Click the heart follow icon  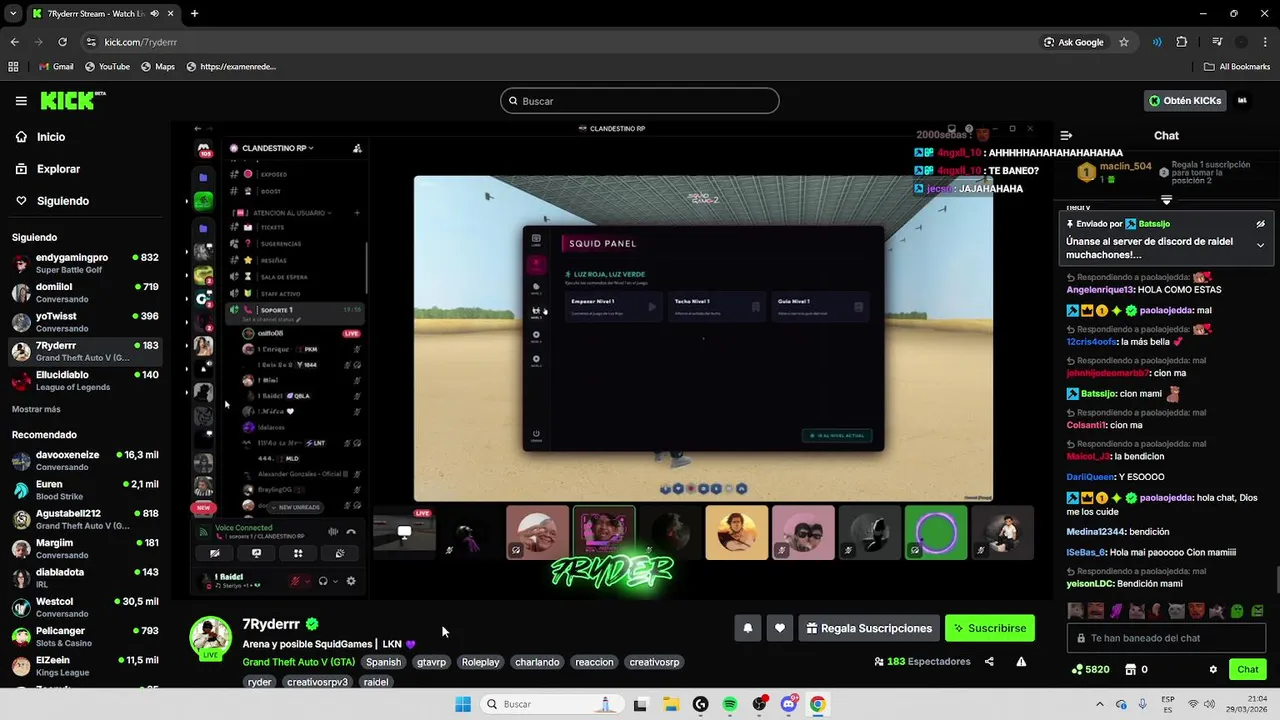pos(780,628)
